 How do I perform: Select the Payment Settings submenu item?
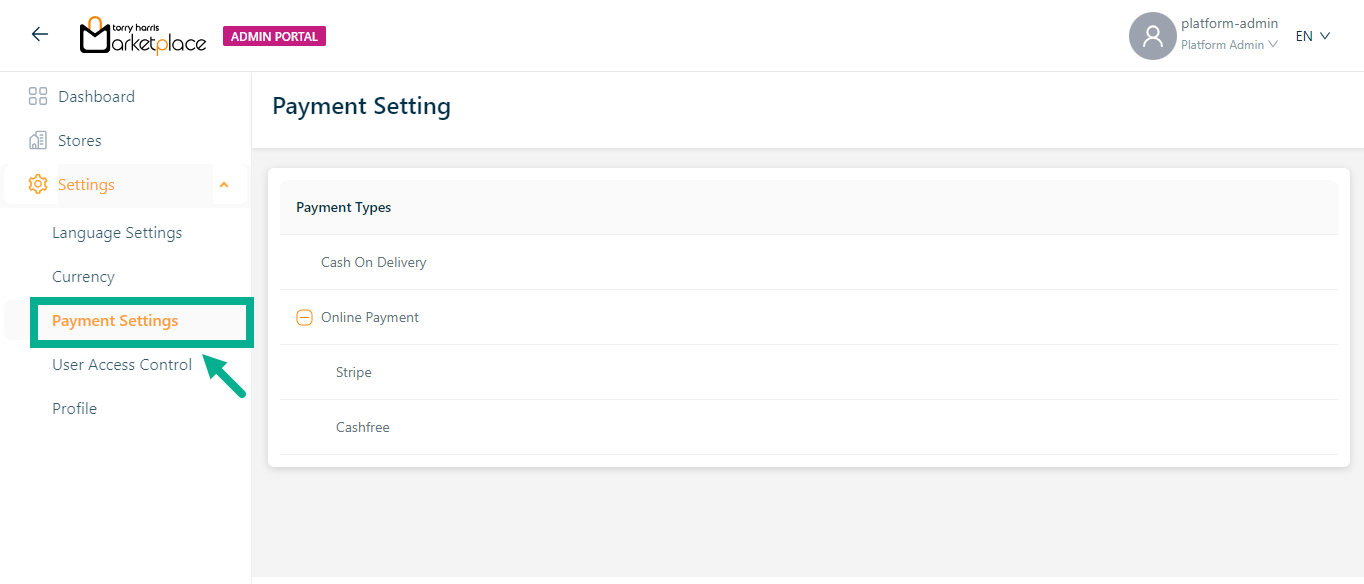115,321
